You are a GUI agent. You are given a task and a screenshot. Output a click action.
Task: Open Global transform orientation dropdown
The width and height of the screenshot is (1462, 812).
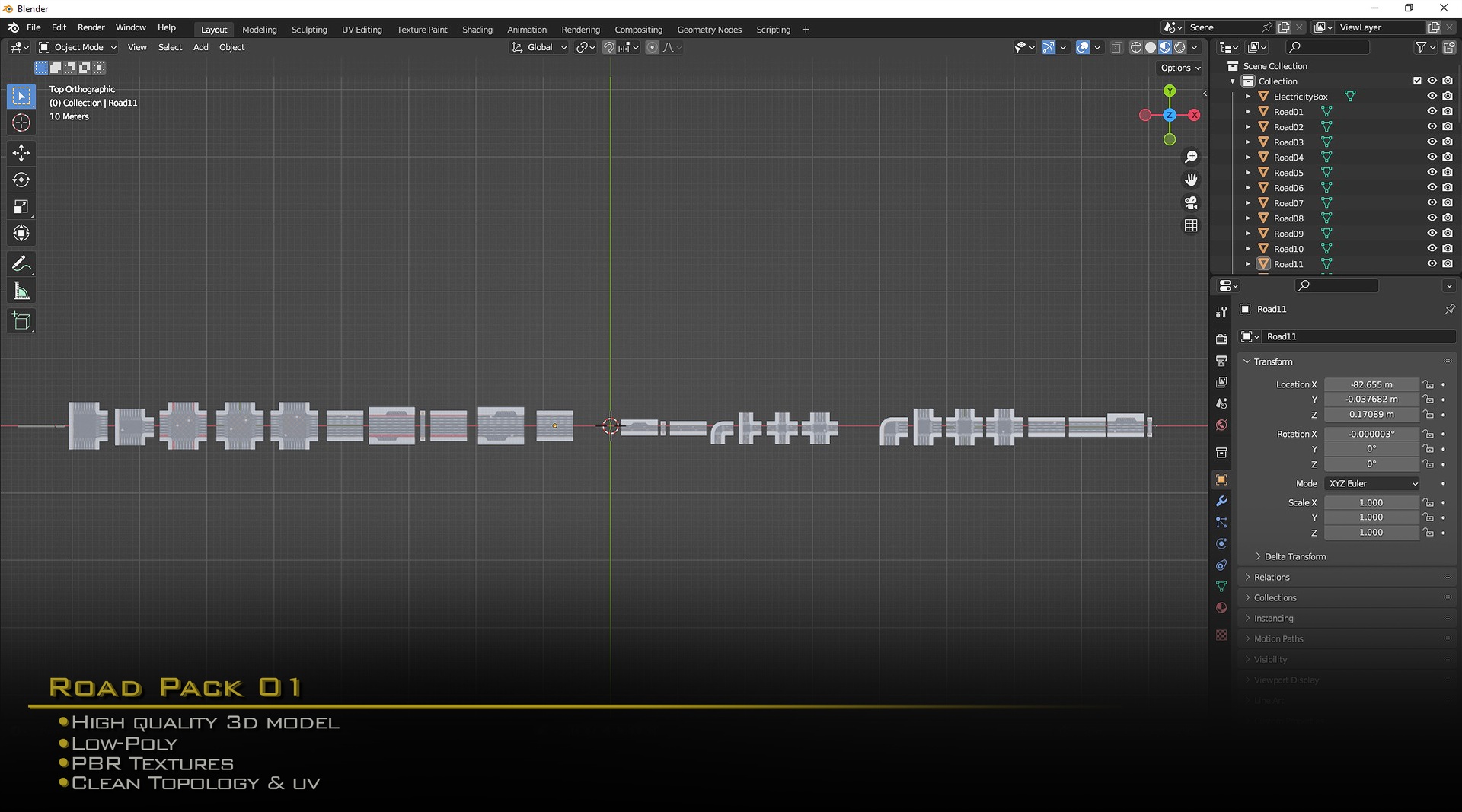pyautogui.click(x=539, y=47)
